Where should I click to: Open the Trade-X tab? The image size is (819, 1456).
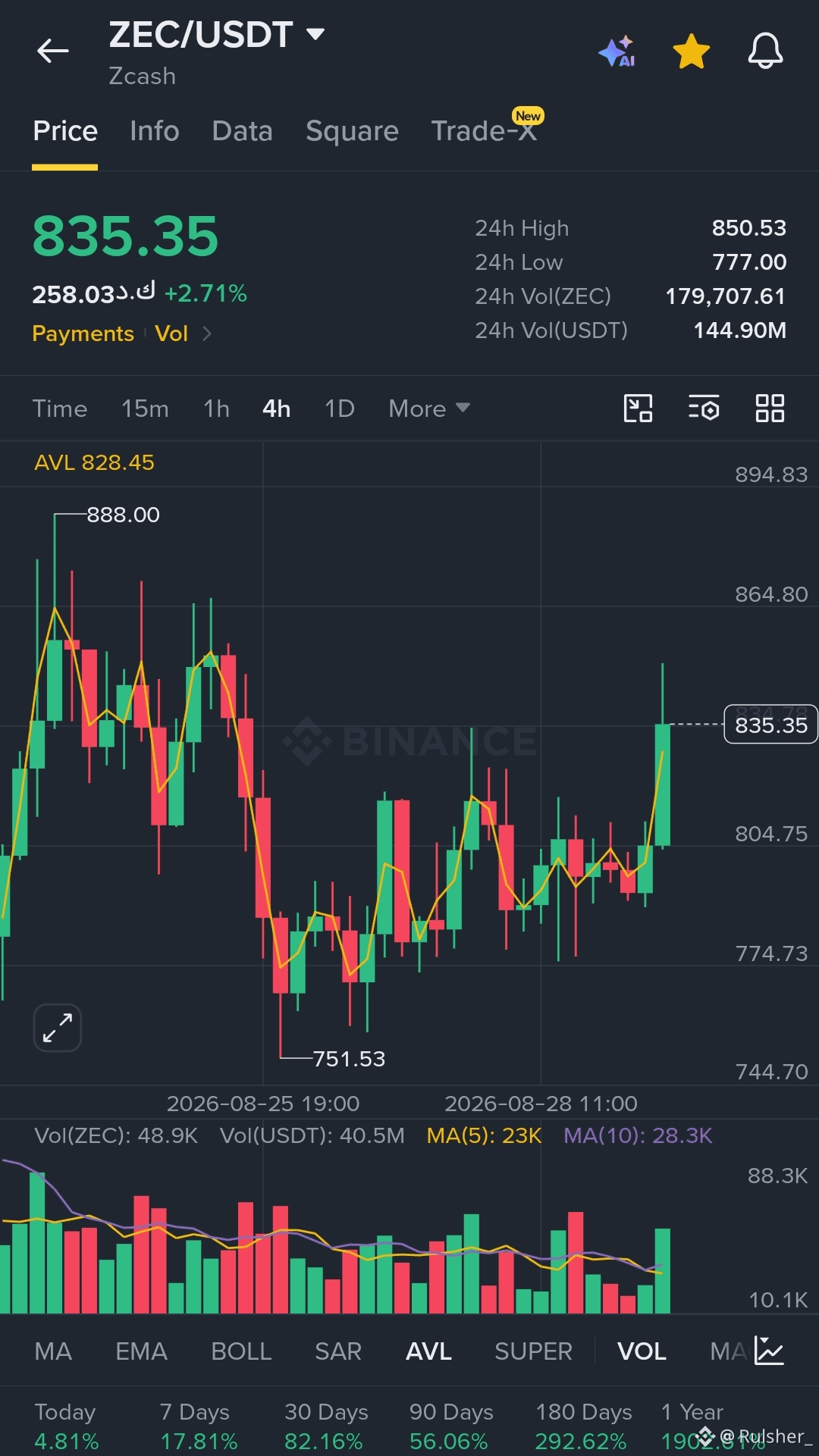(484, 131)
